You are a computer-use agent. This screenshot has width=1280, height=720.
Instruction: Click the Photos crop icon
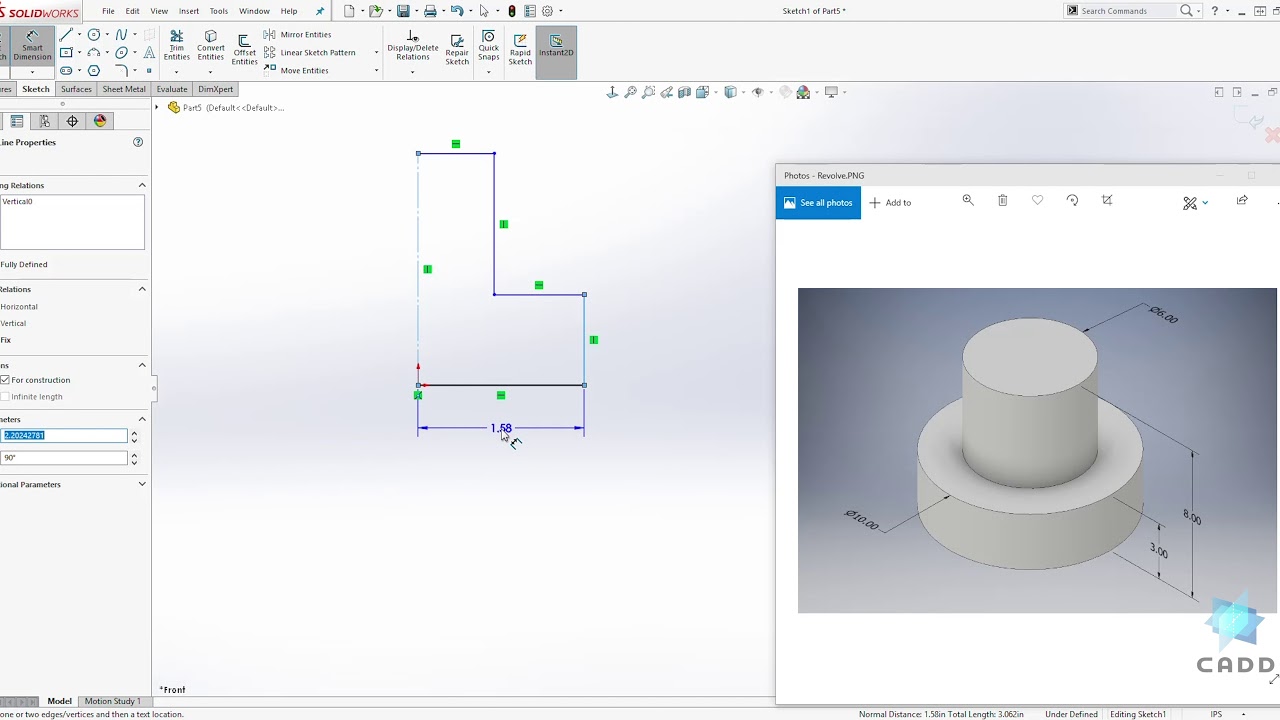pyautogui.click(x=1107, y=200)
